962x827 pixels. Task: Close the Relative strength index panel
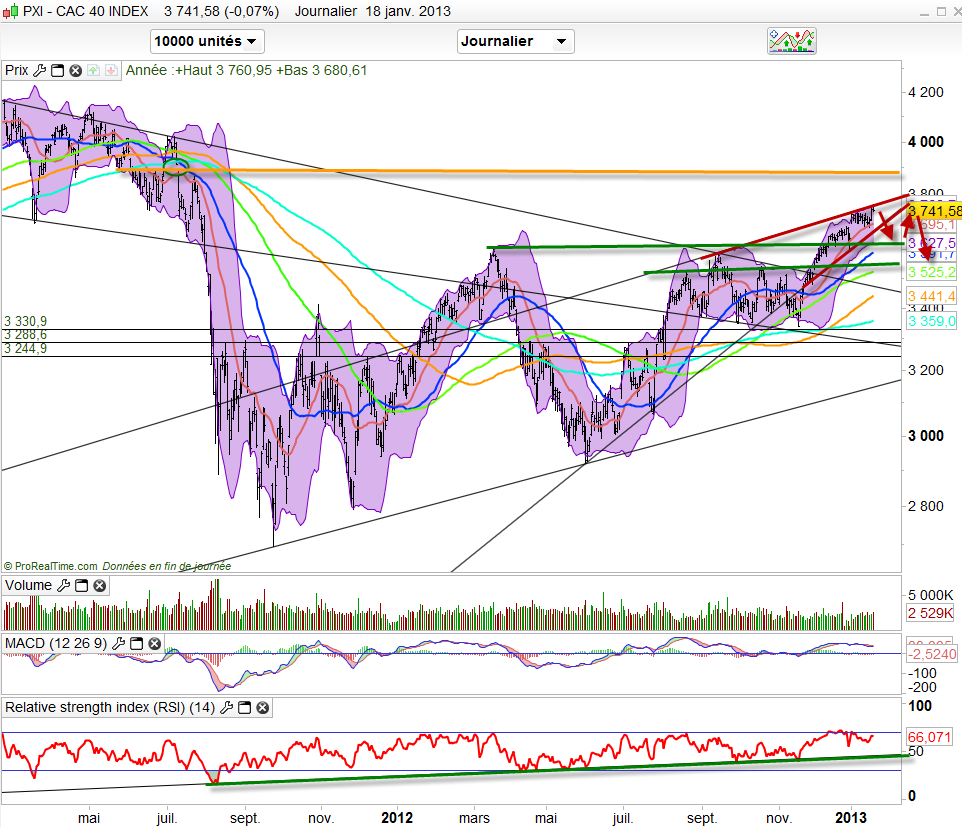(x=262, y=708)
